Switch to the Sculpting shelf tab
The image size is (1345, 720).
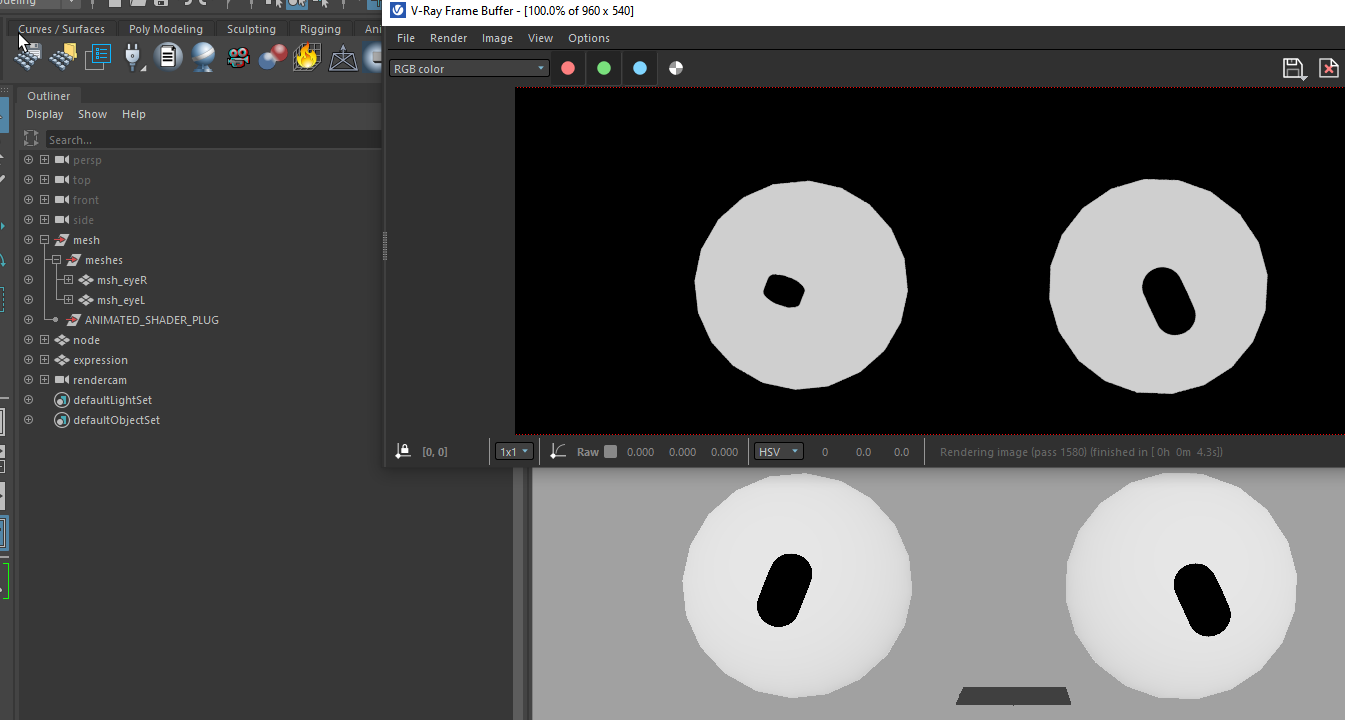[x=251, y=29]
